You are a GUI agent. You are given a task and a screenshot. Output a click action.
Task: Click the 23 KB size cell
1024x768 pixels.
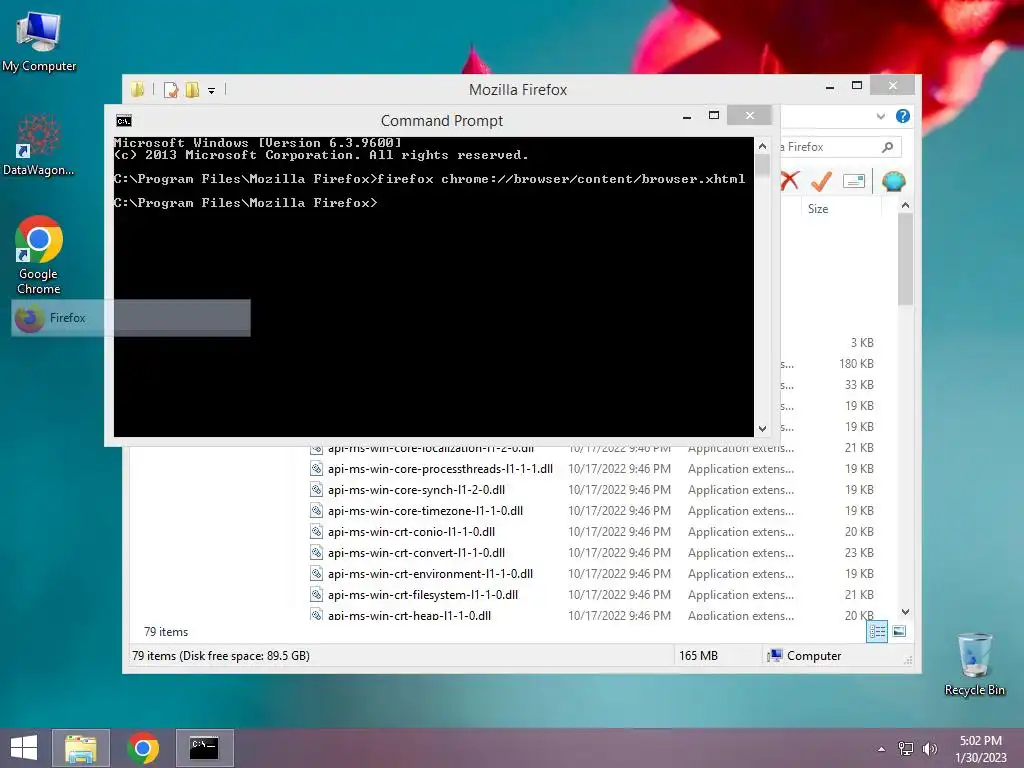859,552
